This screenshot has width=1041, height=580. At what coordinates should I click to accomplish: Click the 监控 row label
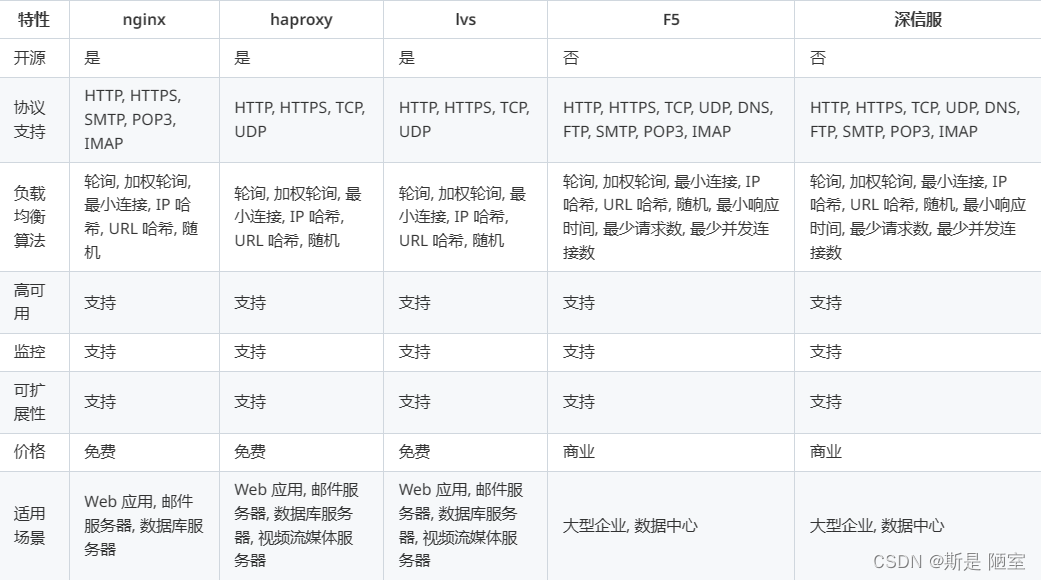(33, 351)
